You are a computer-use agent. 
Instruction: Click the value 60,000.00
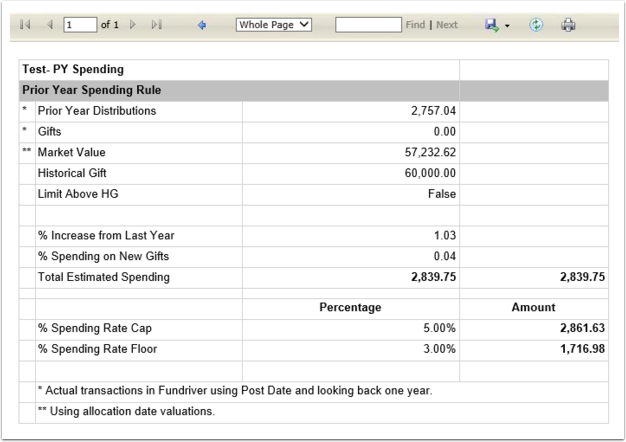point(430,173)
